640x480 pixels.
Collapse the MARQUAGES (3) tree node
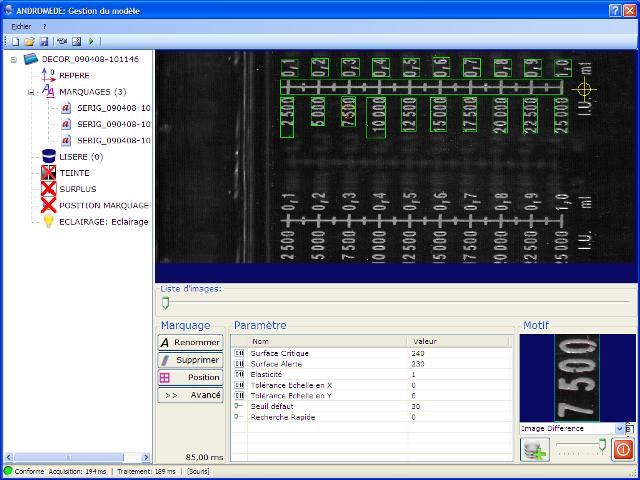pos(31,91)
